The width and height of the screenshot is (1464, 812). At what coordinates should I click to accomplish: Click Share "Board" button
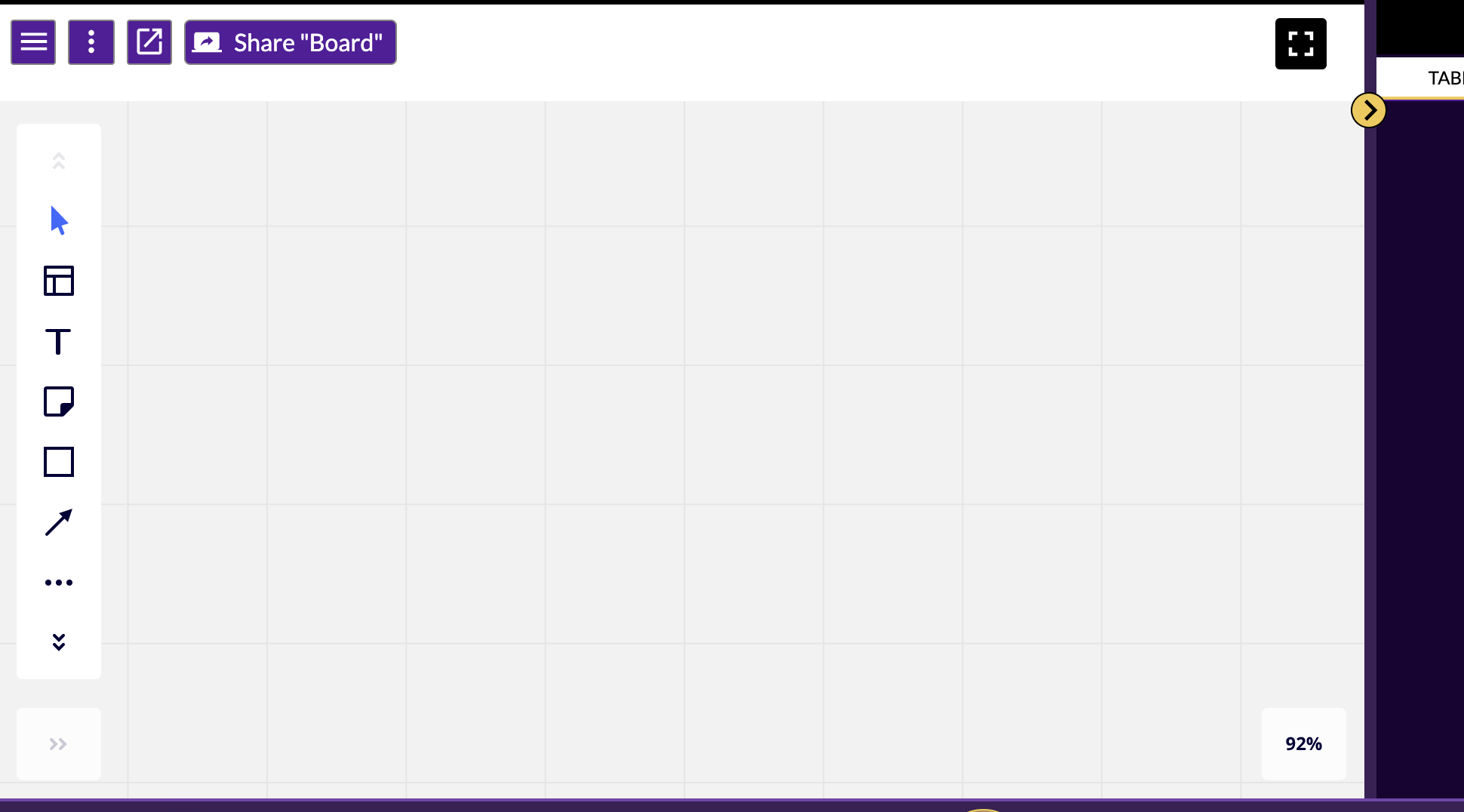point(291,42)
